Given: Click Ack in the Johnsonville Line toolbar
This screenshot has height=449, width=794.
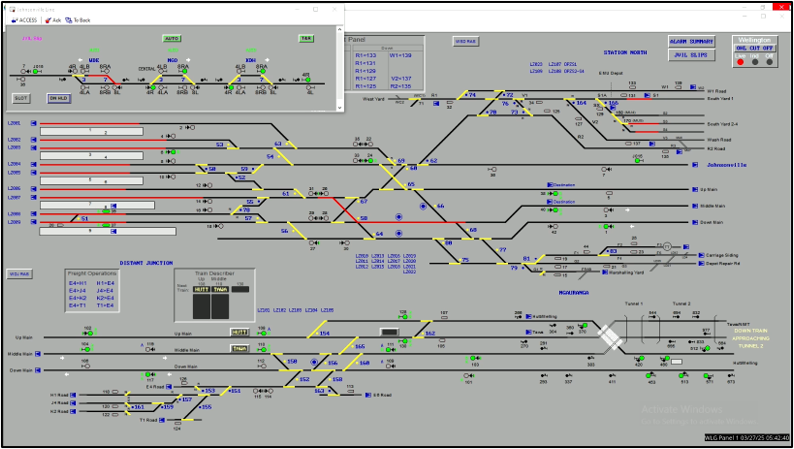Looking at the screenshot, I should (53, 20).
